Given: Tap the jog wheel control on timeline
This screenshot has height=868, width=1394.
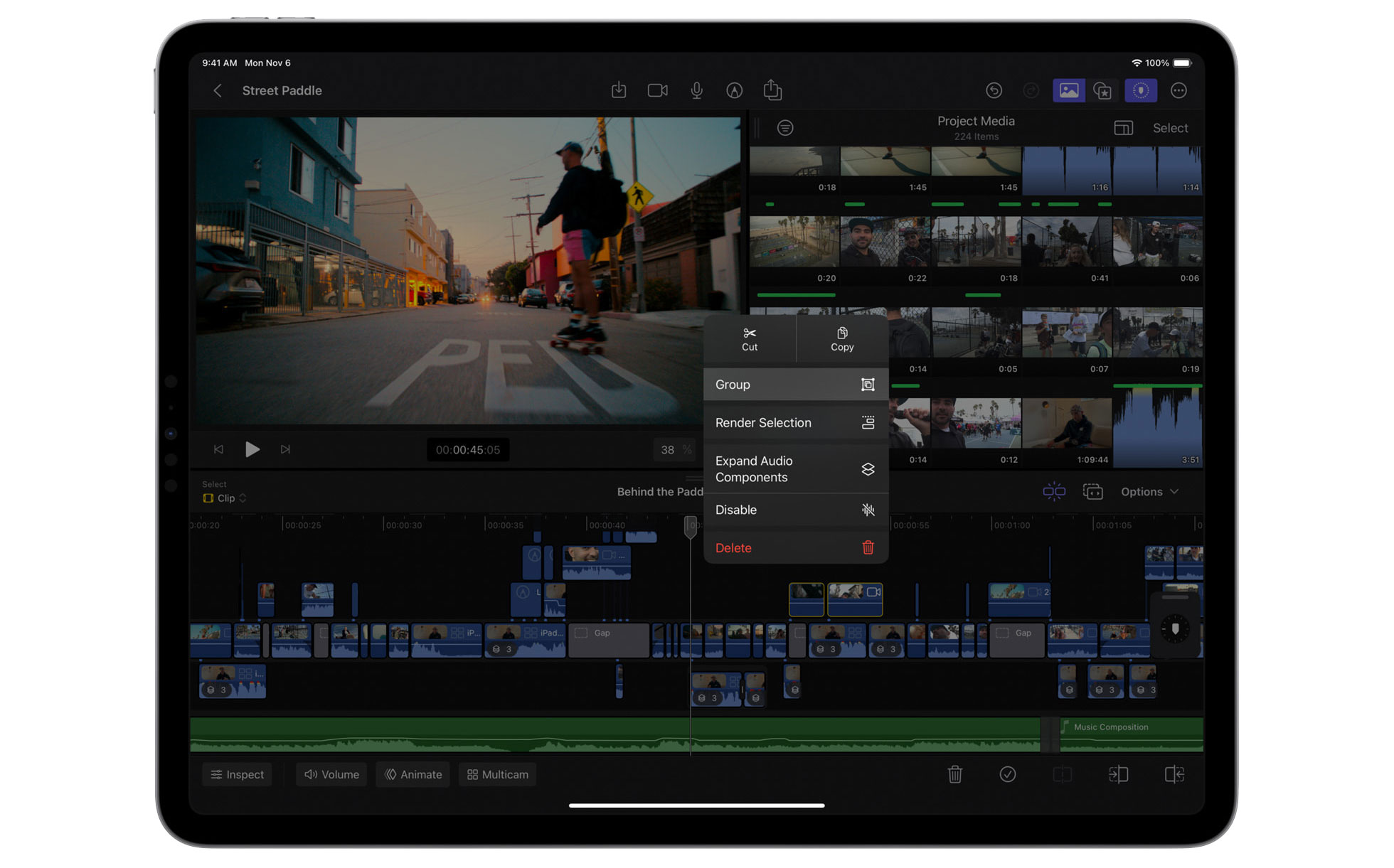Looking at the screenshot, I should click(x=1175, y=629).
